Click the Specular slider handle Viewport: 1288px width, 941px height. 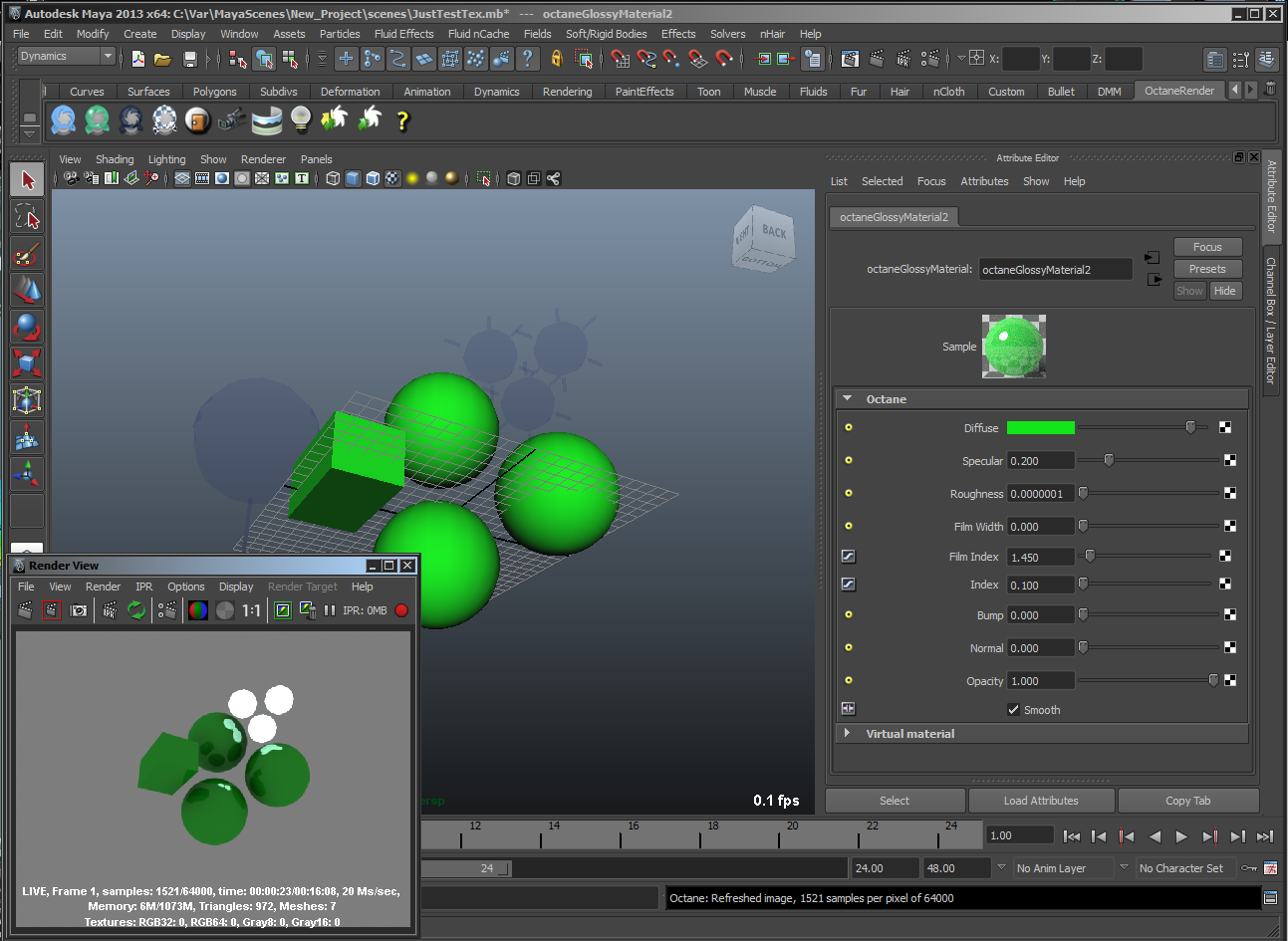(1109, 460)
